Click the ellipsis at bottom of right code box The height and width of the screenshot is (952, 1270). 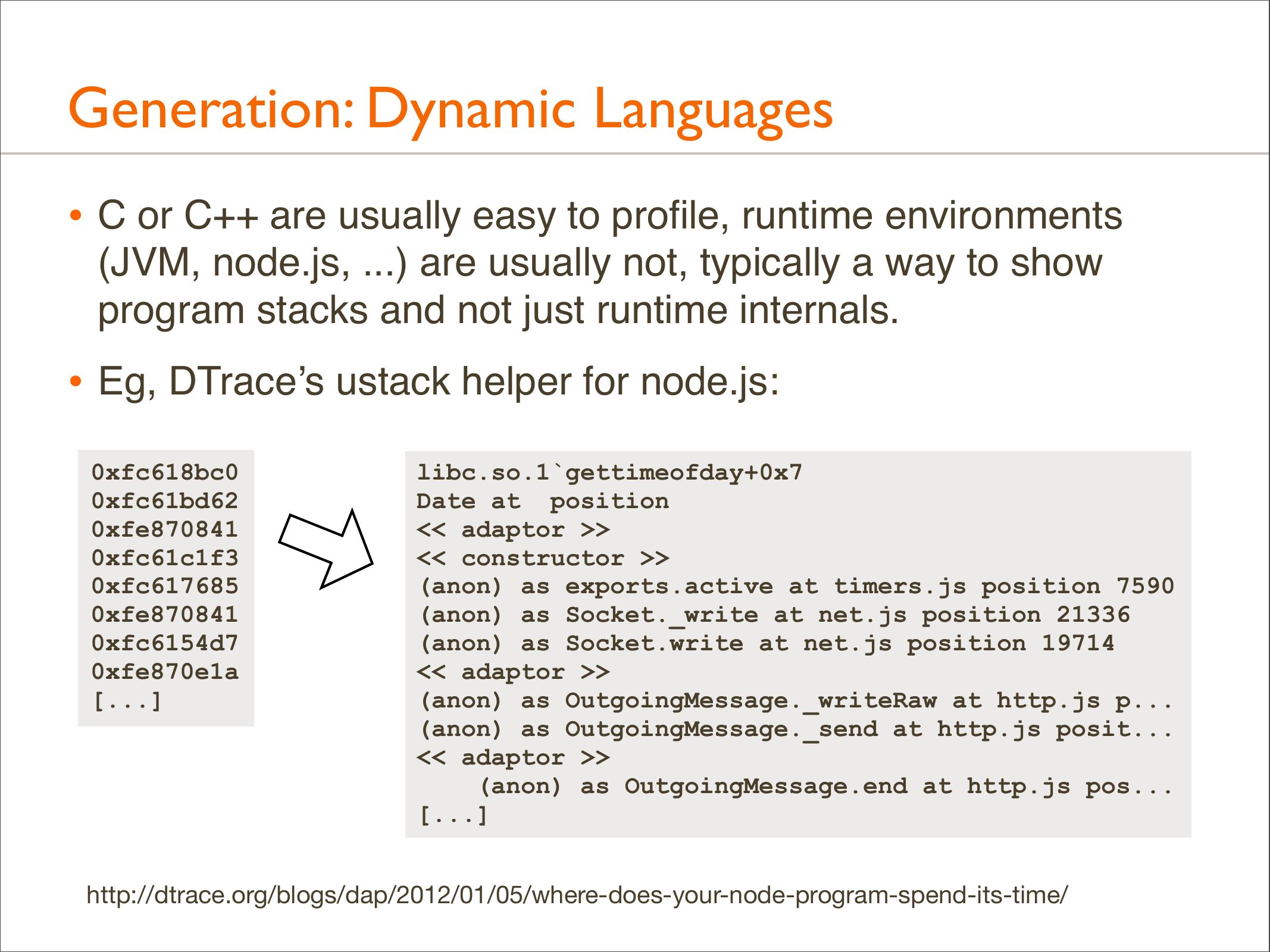[453, 815]
